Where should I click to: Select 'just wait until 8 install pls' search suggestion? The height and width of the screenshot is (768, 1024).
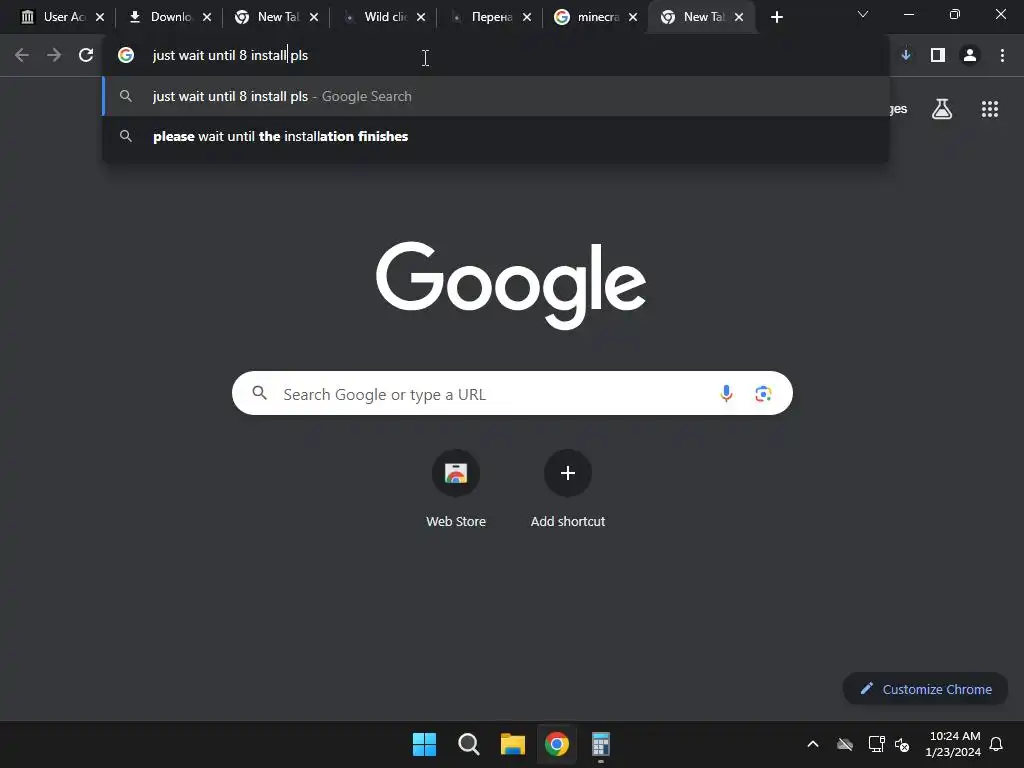tap(496, 97)
